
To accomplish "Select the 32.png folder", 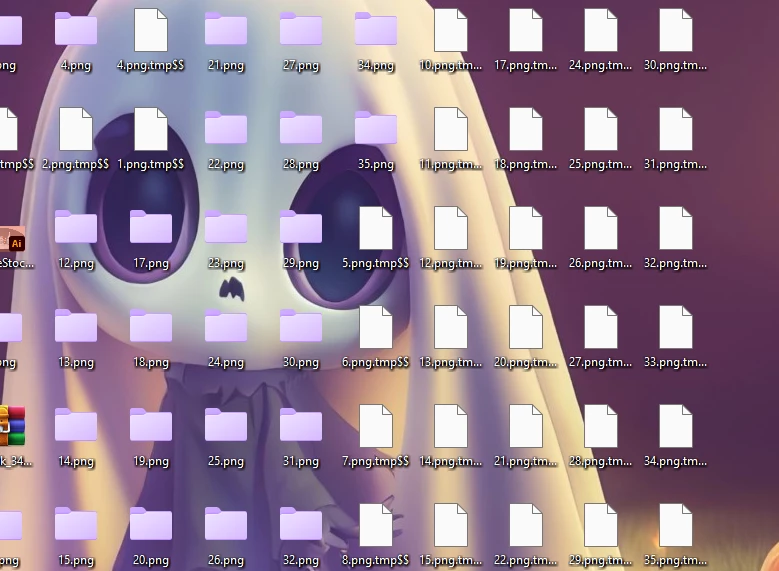I will [x=301, y=524].
